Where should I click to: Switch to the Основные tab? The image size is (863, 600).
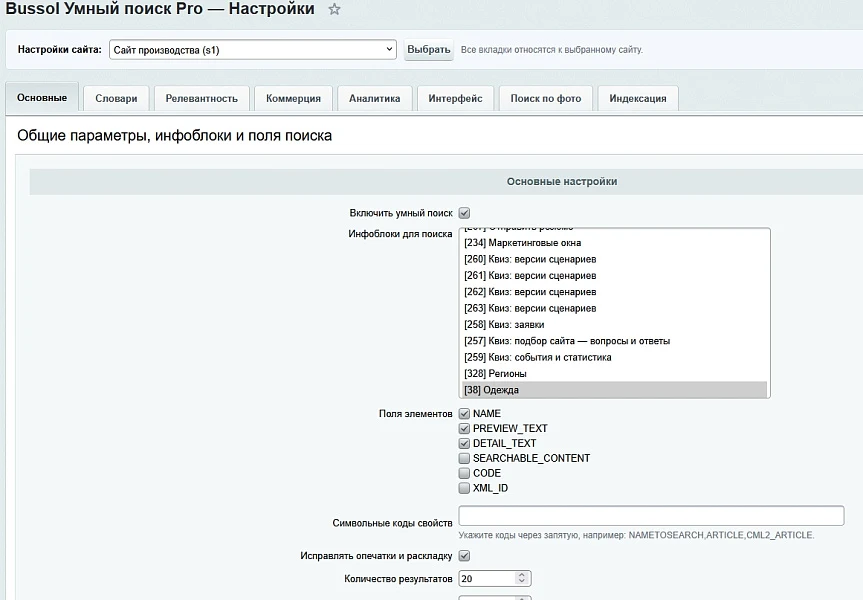click(42, 98)
